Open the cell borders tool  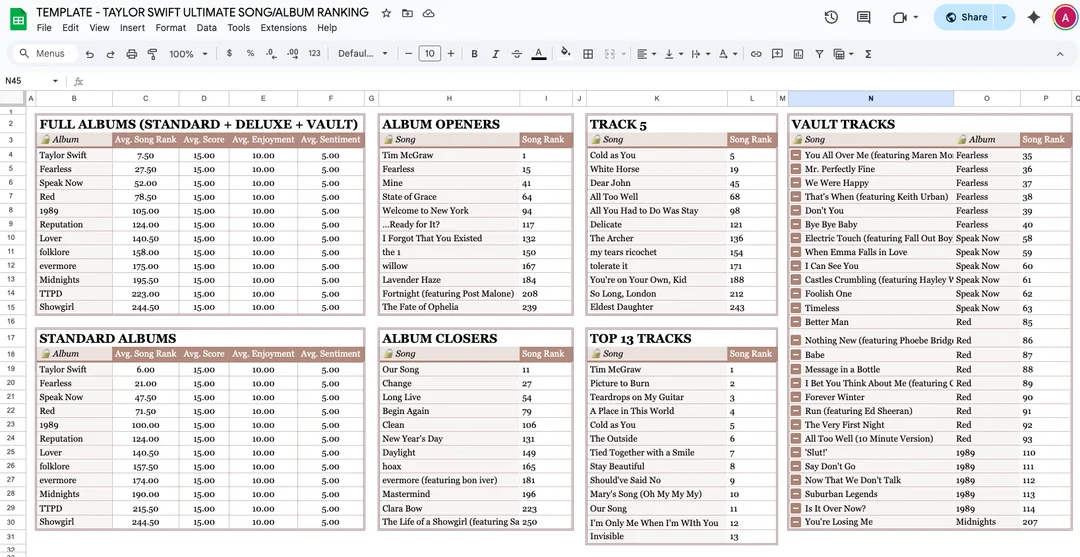coord(589,54)
